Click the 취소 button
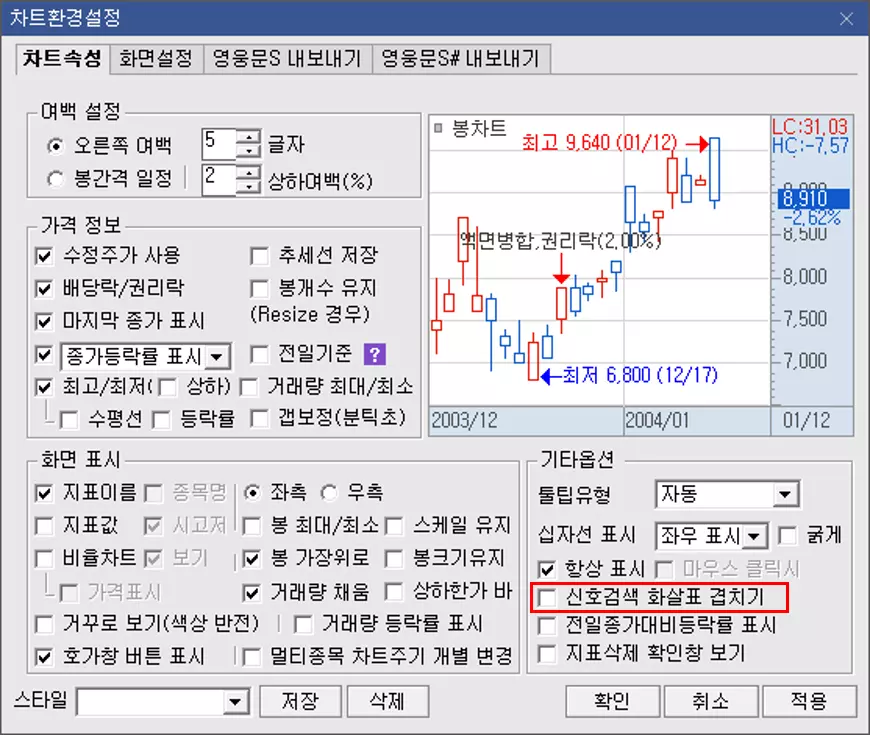The image size is (870, 735). (711, 701)
